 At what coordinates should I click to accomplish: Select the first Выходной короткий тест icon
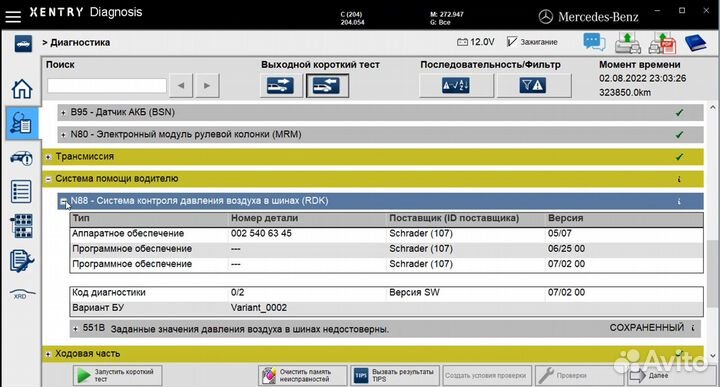280,85
